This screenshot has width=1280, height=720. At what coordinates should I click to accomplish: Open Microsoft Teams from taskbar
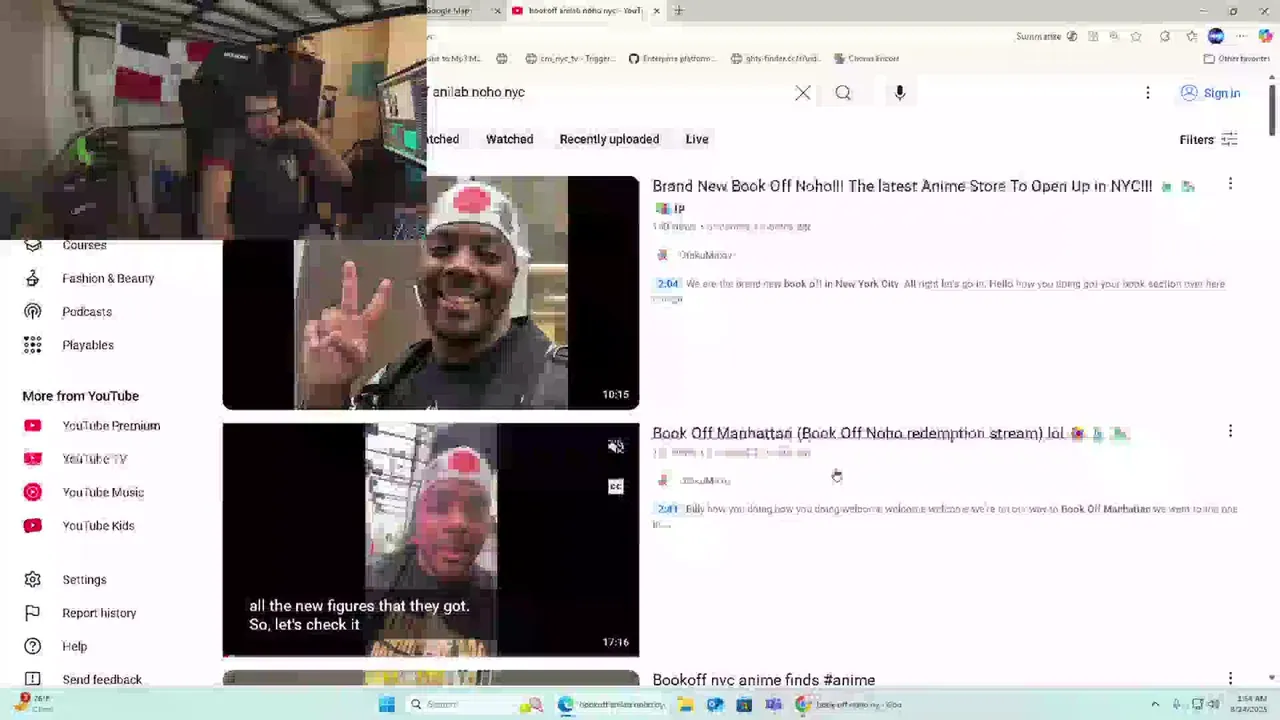pos(773,704)
